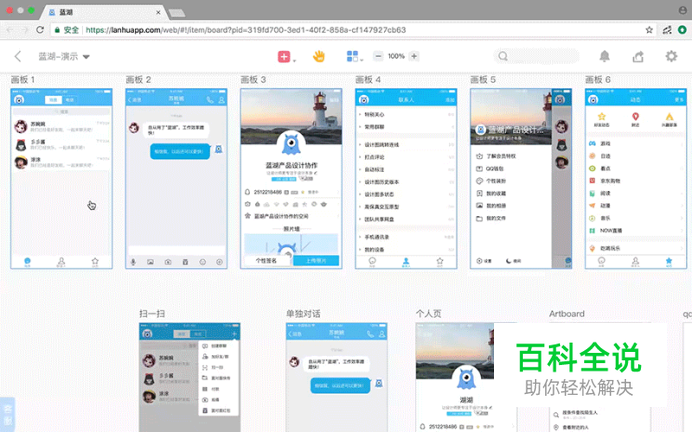The width and height of the screenshot is (692, 432).
Task: Open the dropdown arrow beside the red plus icon
Action: (294, 60)
